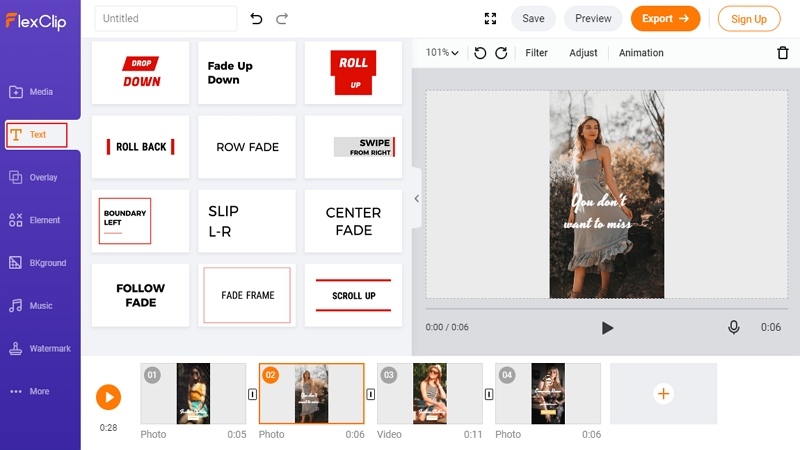Open the transition between clips 01 and 02

point(252,394)
